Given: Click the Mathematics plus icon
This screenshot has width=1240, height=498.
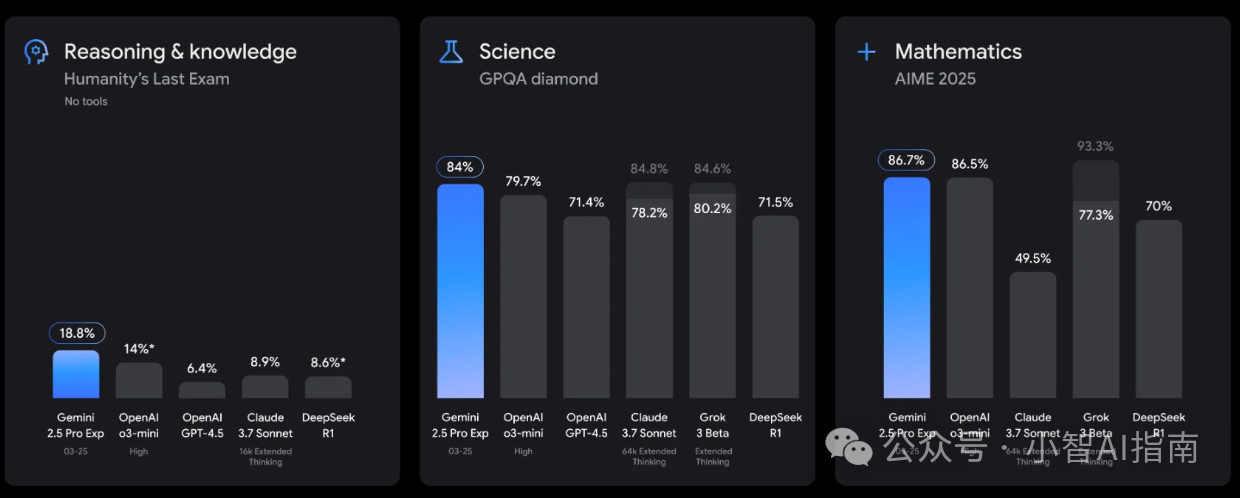Looking at the screenshot, I should [866, 52].
